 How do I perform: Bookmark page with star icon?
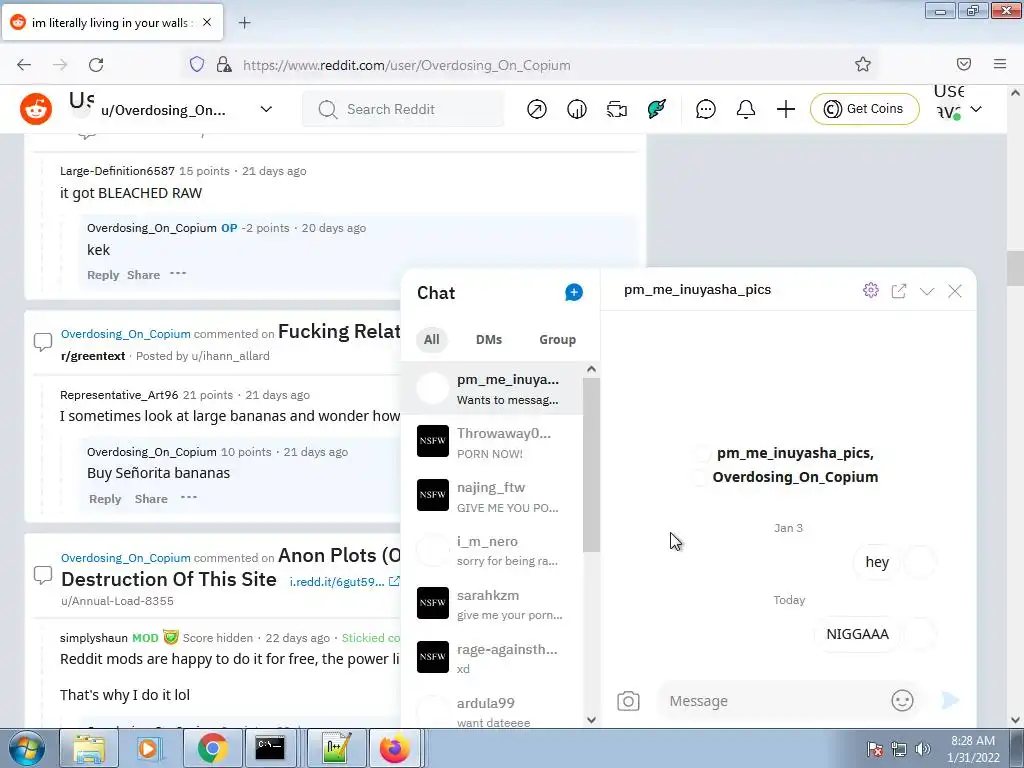(863, 64)
